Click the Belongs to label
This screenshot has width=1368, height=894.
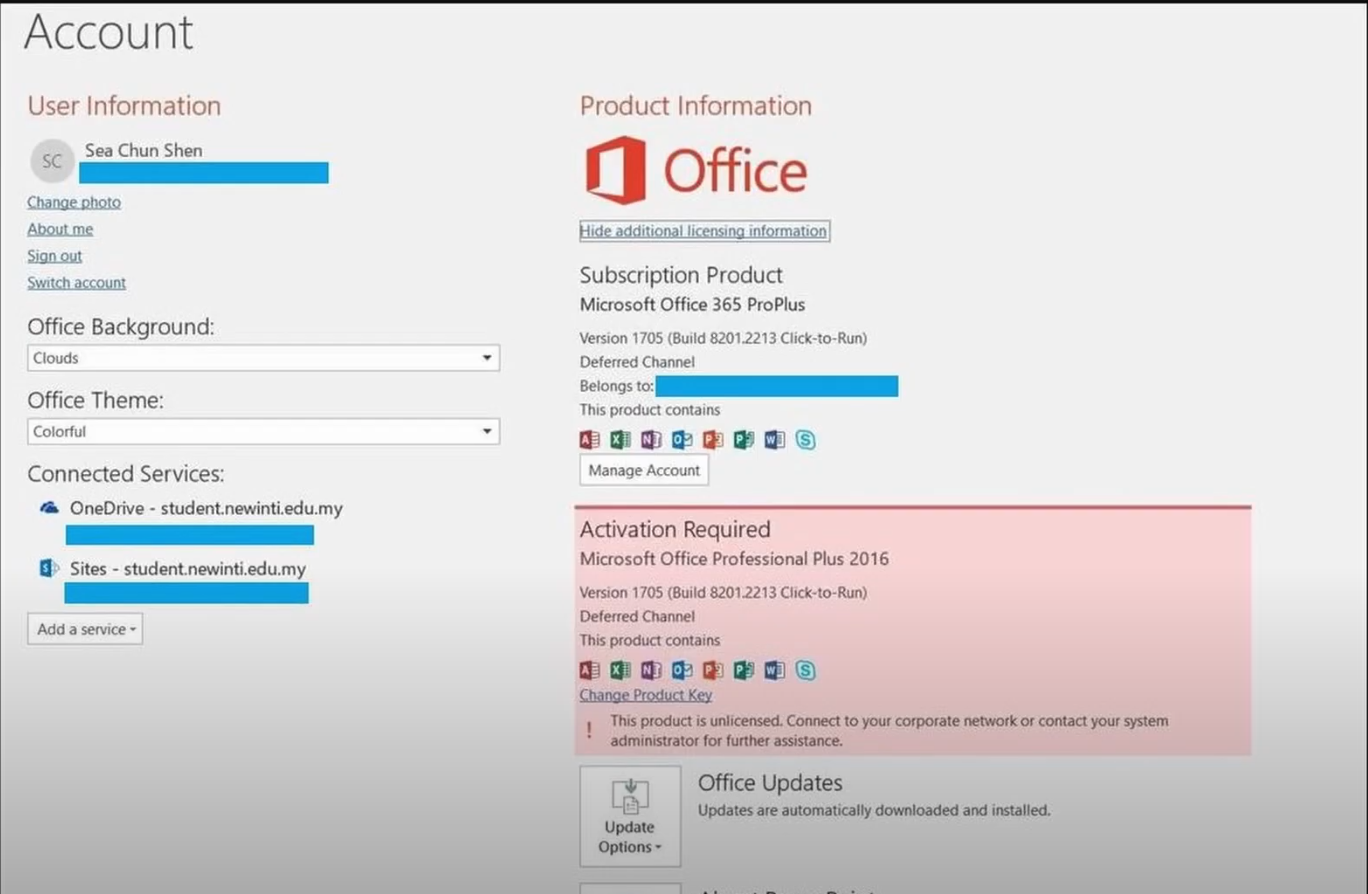coord(617,386)
